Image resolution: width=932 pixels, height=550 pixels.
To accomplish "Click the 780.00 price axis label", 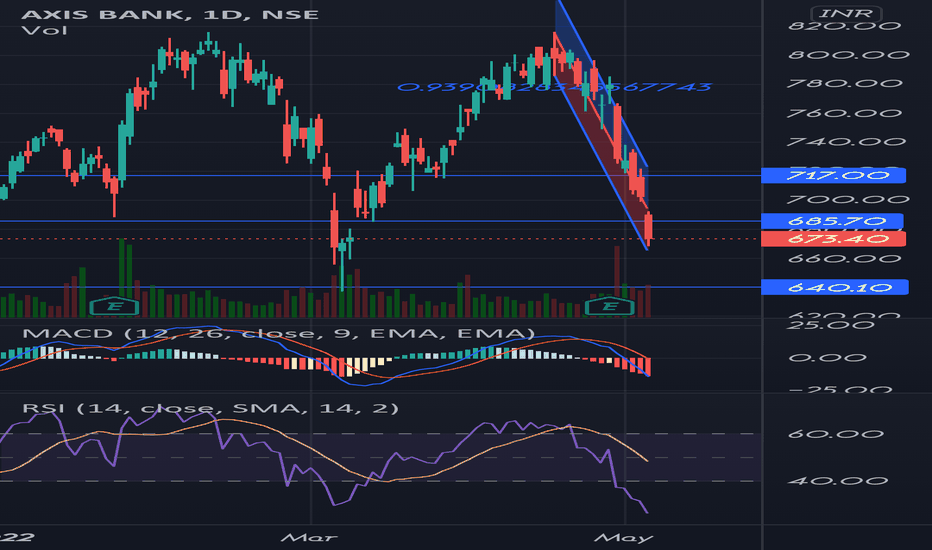I will (845, 84).
